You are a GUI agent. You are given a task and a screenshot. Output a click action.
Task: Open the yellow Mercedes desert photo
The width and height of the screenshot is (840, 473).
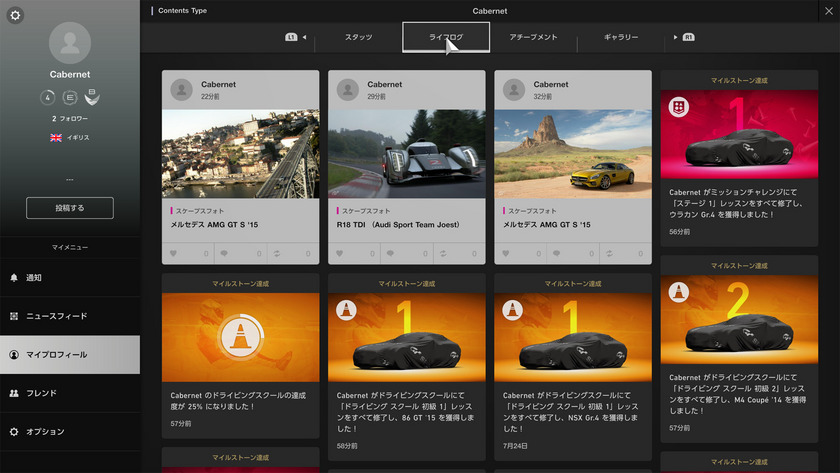573,154
